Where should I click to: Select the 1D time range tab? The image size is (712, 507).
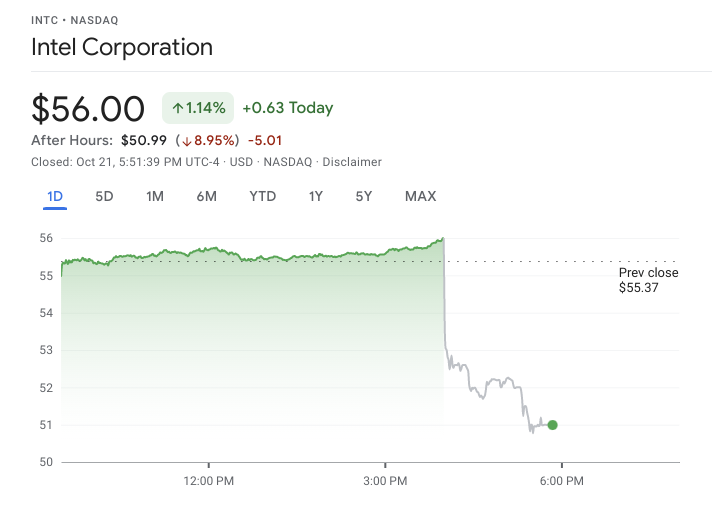(55, 197)
